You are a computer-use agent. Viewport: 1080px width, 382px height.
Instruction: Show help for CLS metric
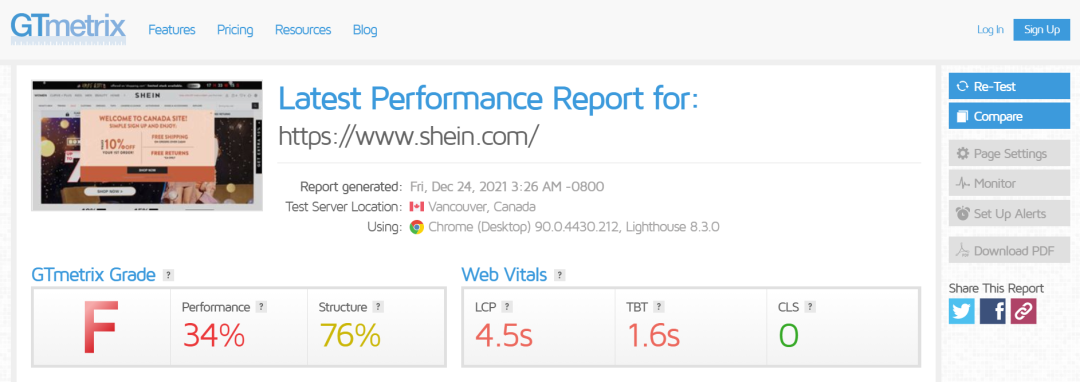coord(810,307)
